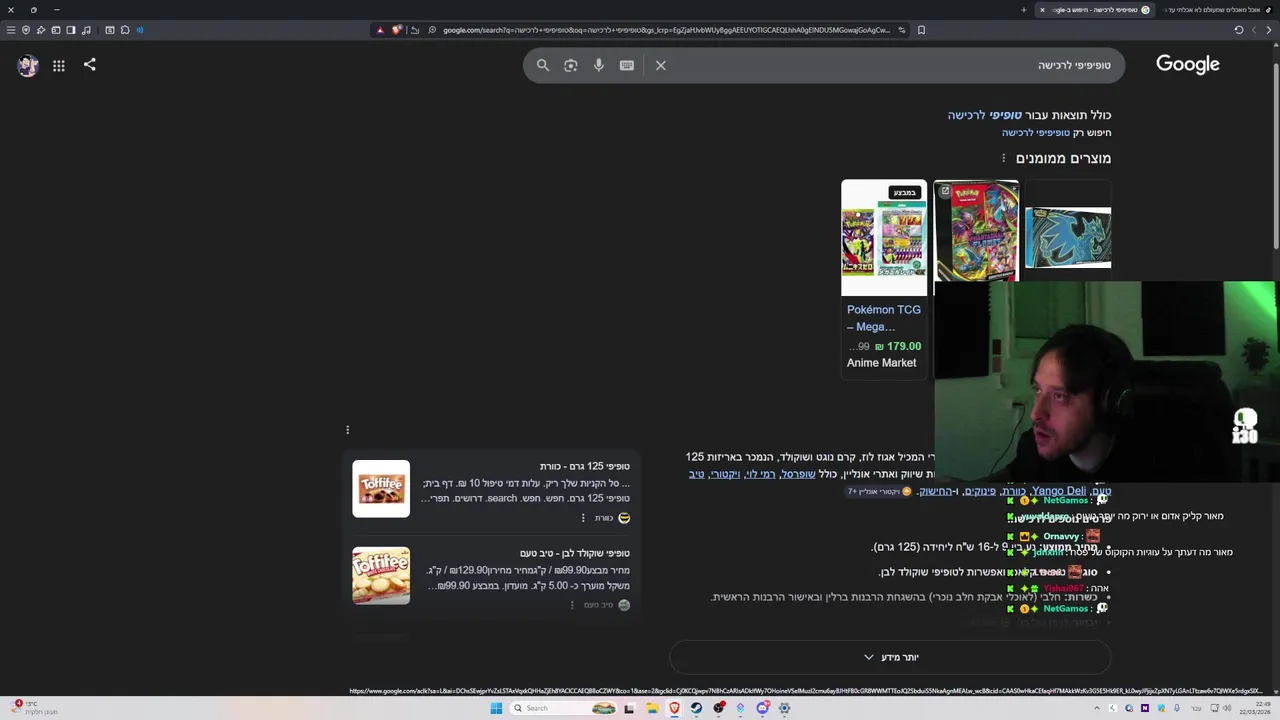
Task: Open the Google account avatar menu
Action: pyautogui.click(x=28, y=65)
